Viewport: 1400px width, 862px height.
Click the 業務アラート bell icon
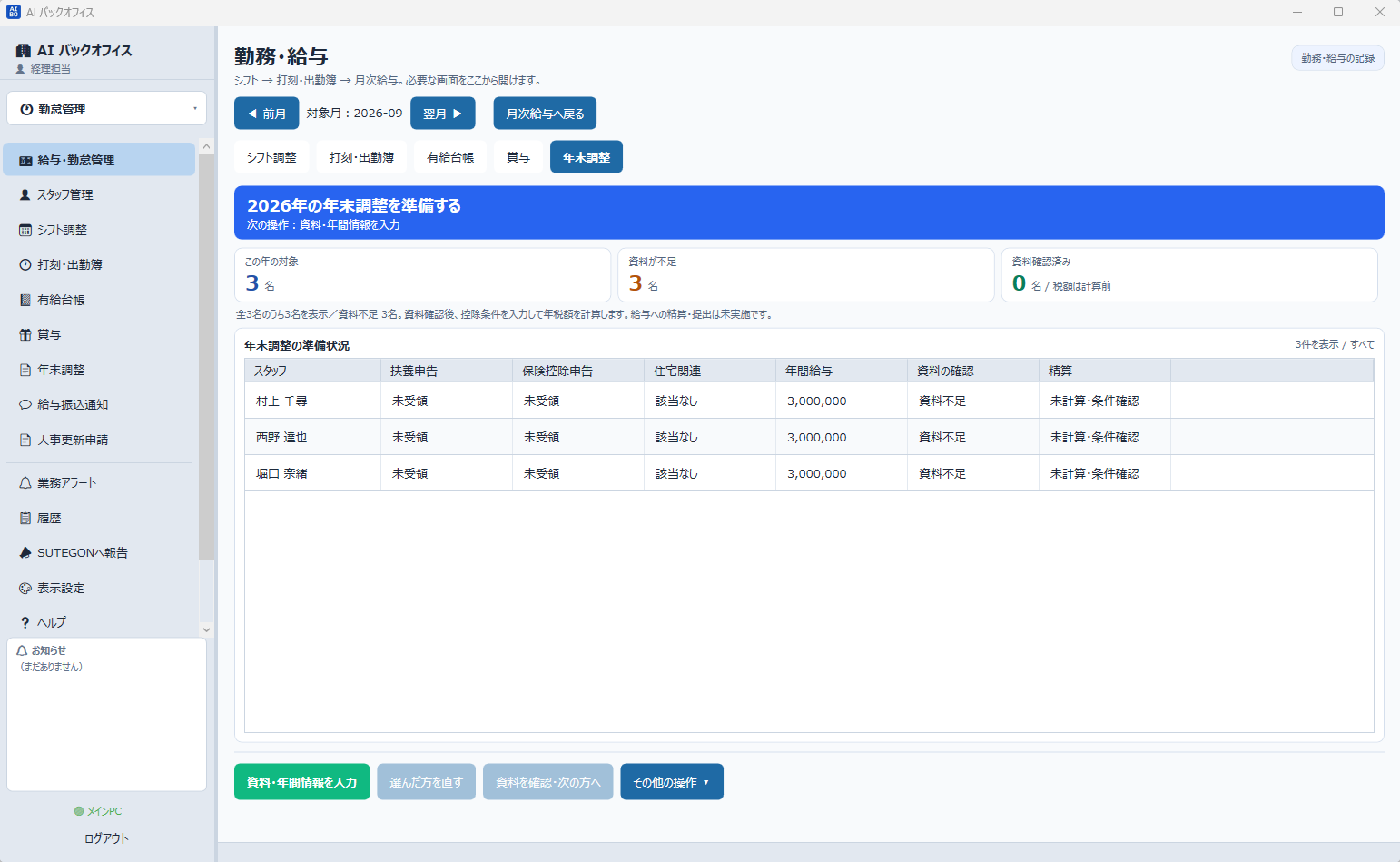click(25, 483)
